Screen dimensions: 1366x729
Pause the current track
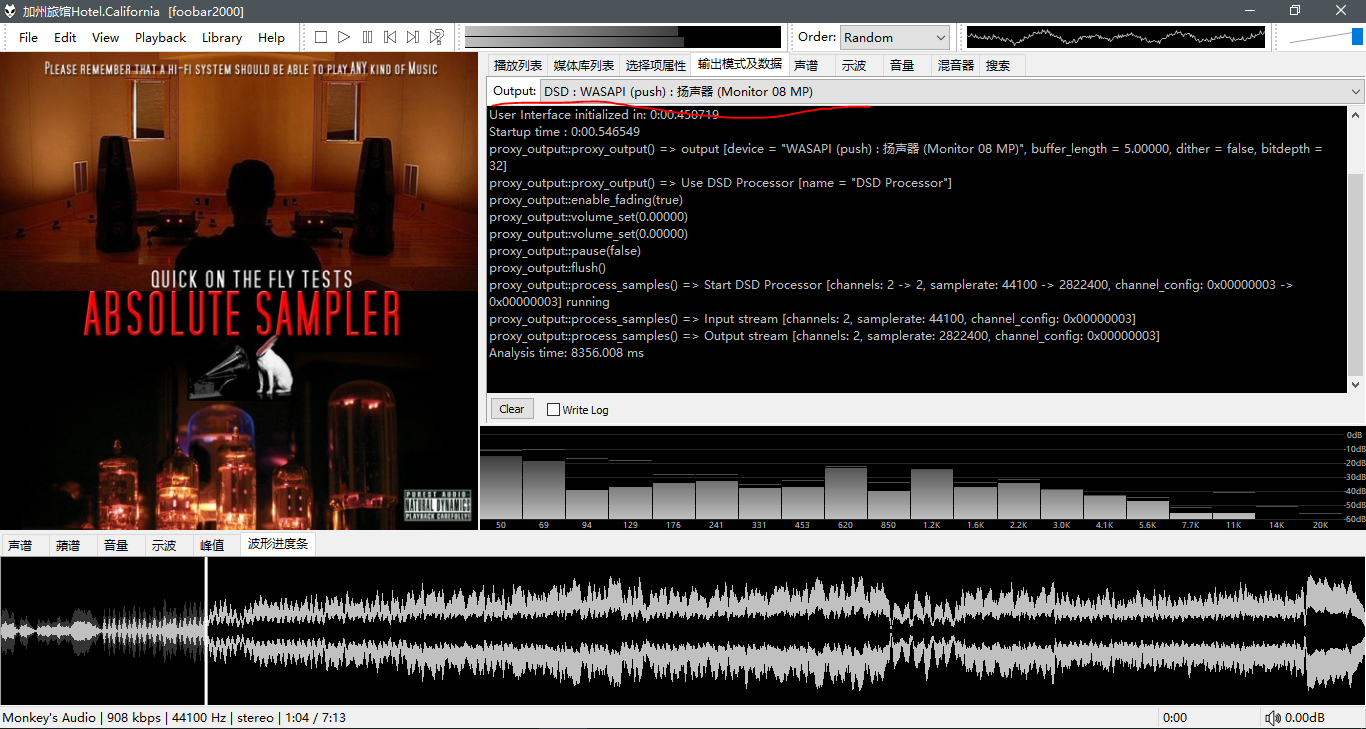coord(367,37)
